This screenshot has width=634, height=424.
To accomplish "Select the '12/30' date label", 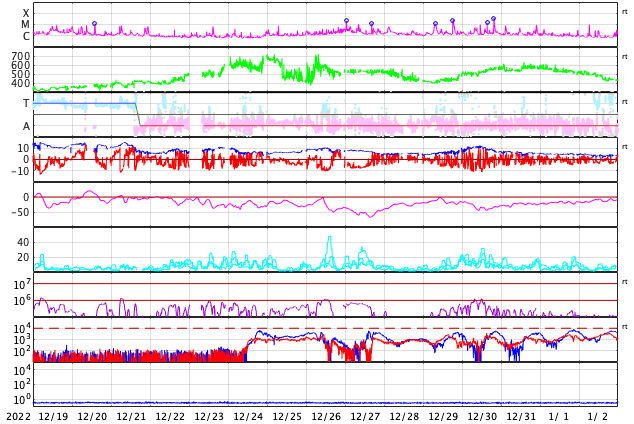I will pyautogui.click(x=482, y=417).
